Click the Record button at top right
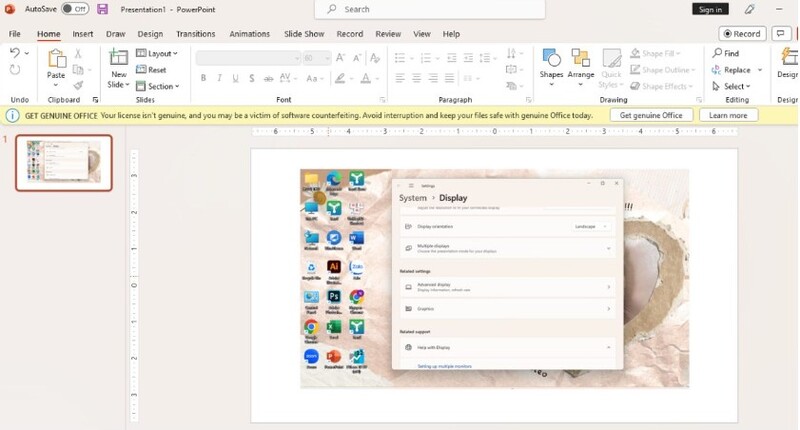Image resolution: width=800 pixels, height=430 pixels. 742,34
